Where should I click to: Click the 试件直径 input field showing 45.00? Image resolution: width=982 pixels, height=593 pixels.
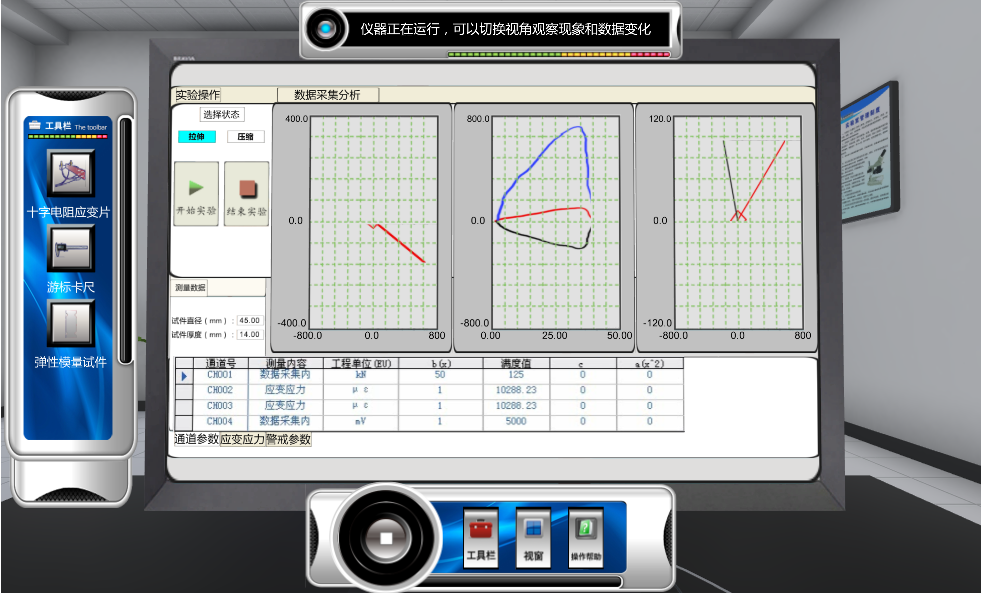point(249,321)
